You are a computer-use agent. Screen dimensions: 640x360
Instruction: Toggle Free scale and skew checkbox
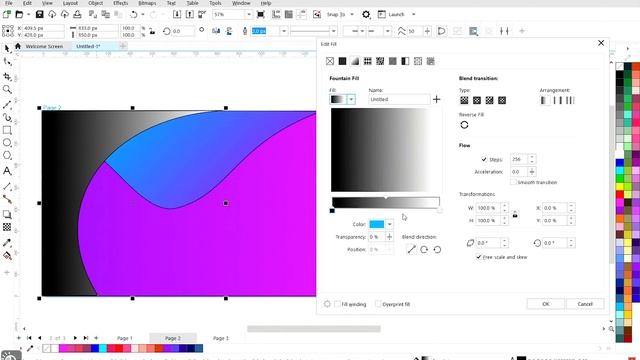(x=478, y=257)
